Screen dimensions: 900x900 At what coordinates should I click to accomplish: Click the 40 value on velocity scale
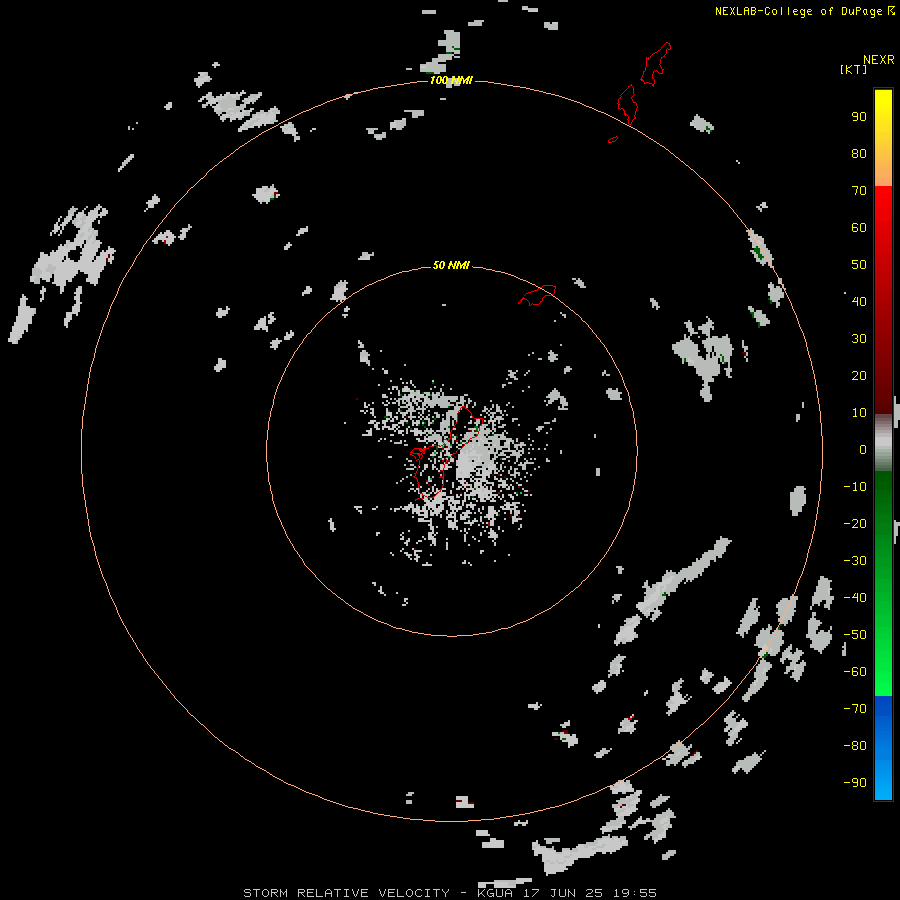click(x=859, y=301)
